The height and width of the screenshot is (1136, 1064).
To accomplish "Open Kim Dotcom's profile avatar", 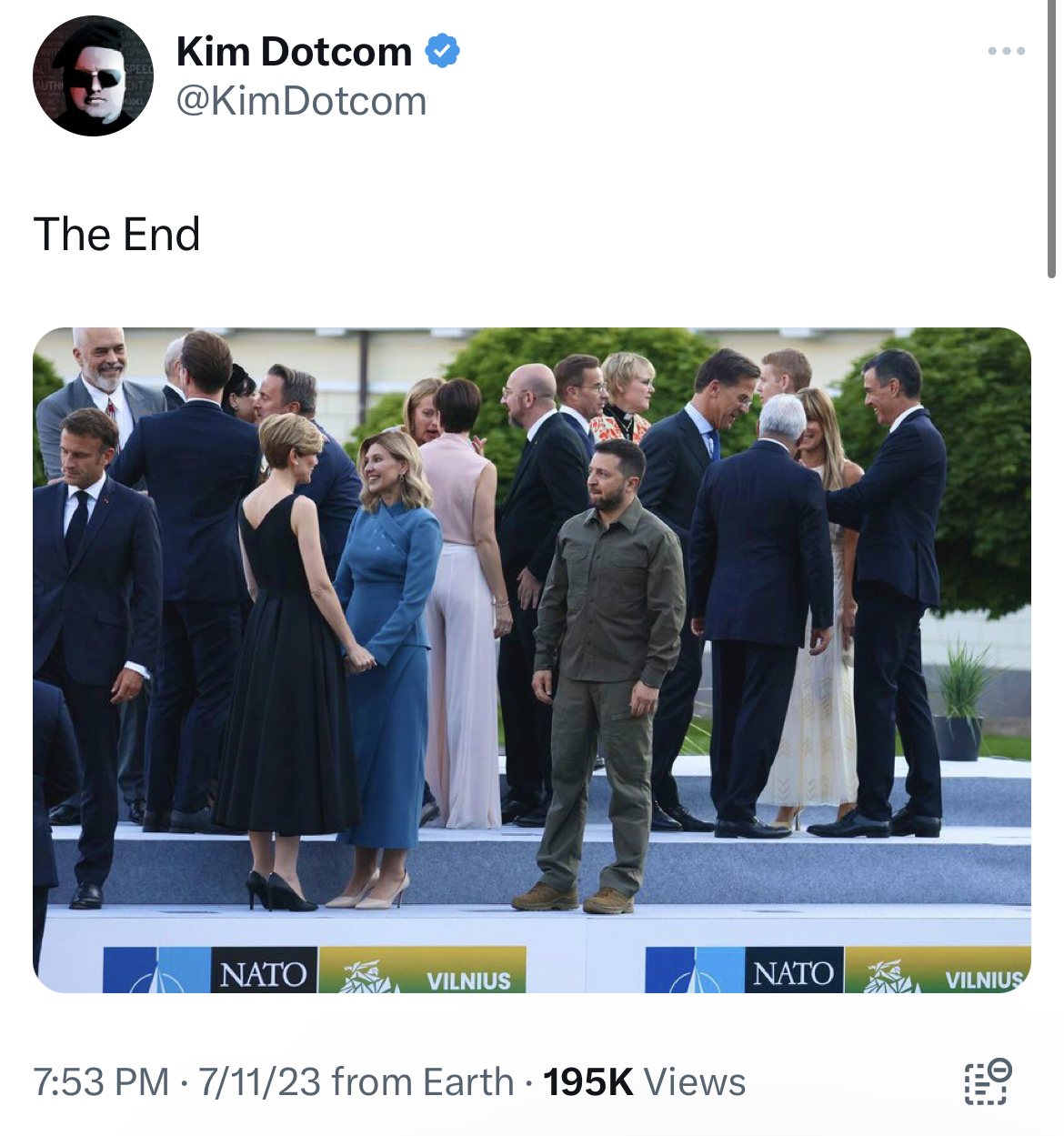I will 93,76.
